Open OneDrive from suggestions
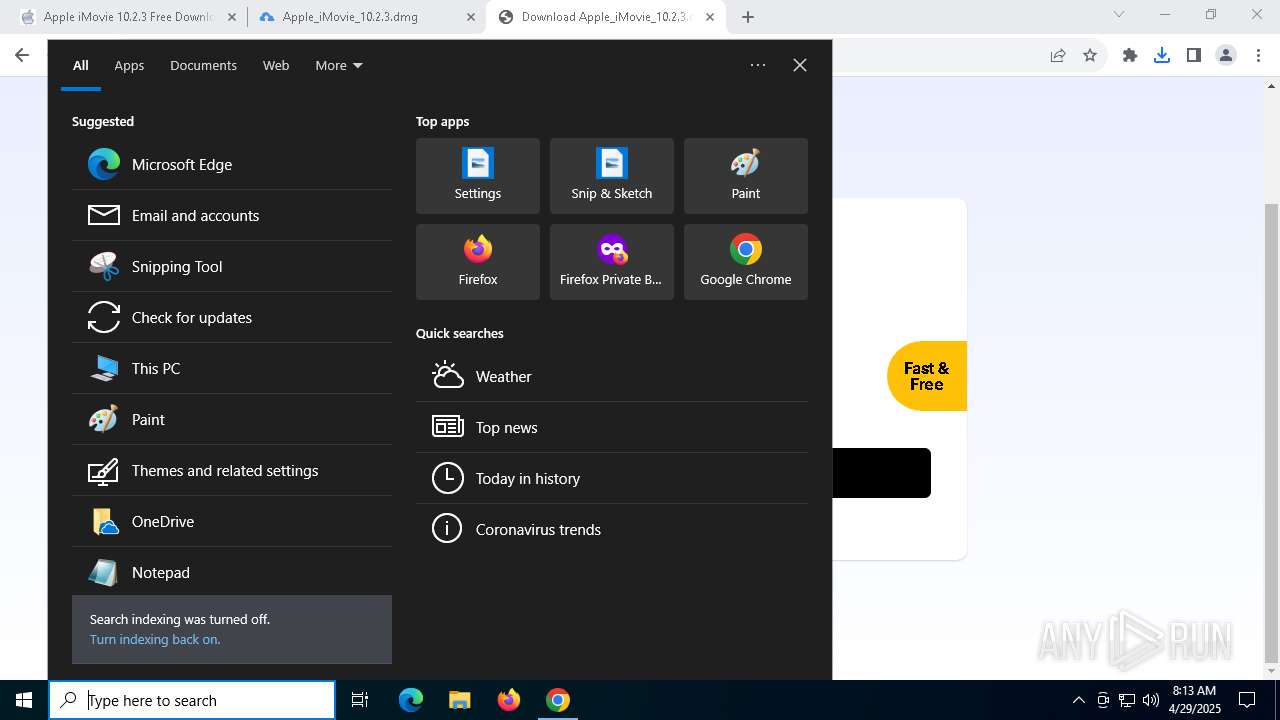The width and height of the screenshot is (1280, 720). (x=232, y=522)
